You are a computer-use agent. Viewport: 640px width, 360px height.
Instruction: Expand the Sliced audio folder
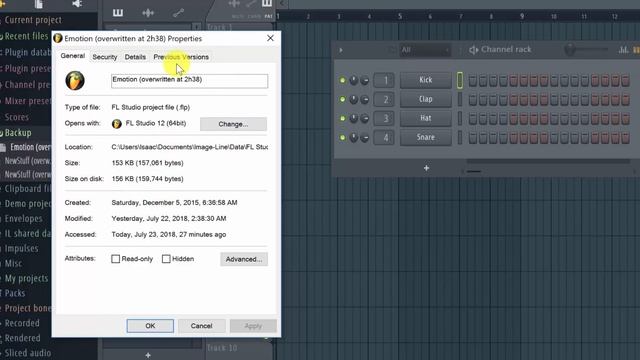tap(27, 353)
